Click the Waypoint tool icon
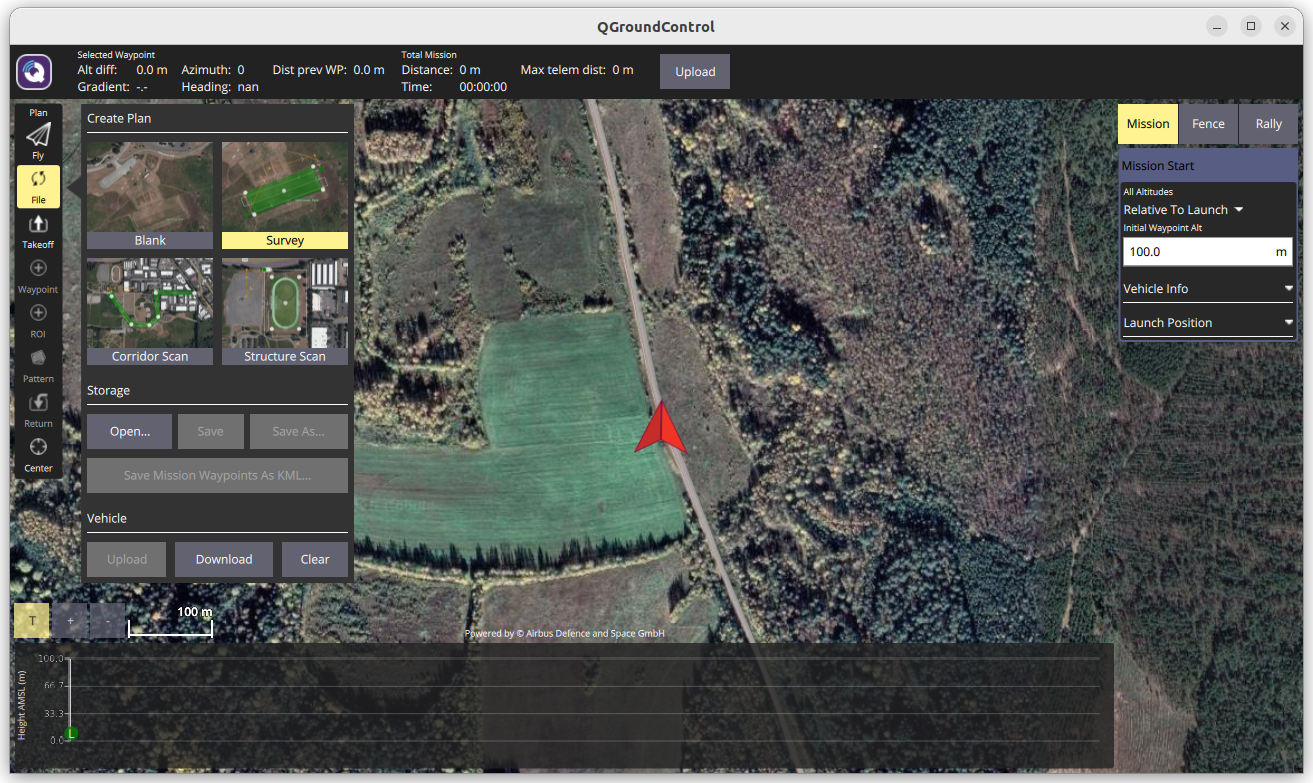 tap(38, 270)
